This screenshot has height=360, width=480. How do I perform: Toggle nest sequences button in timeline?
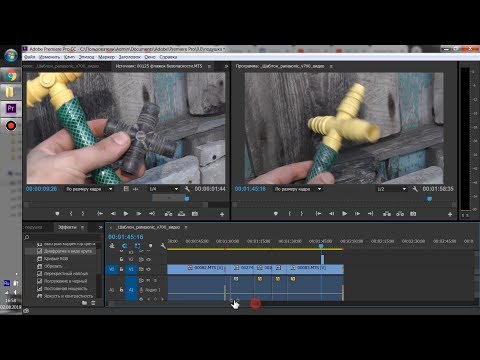click(112, 246)
